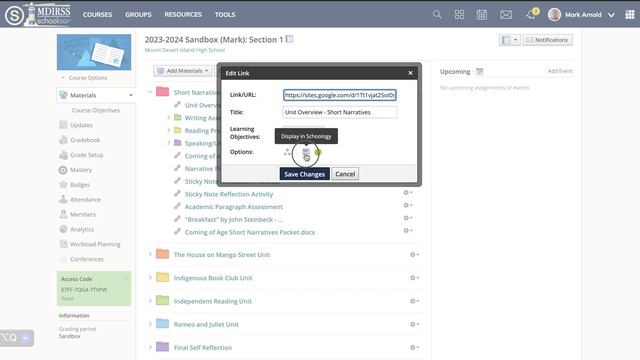Click Save Changes button
This screenshot has height=360, width=640.
[x=304, y=174]
